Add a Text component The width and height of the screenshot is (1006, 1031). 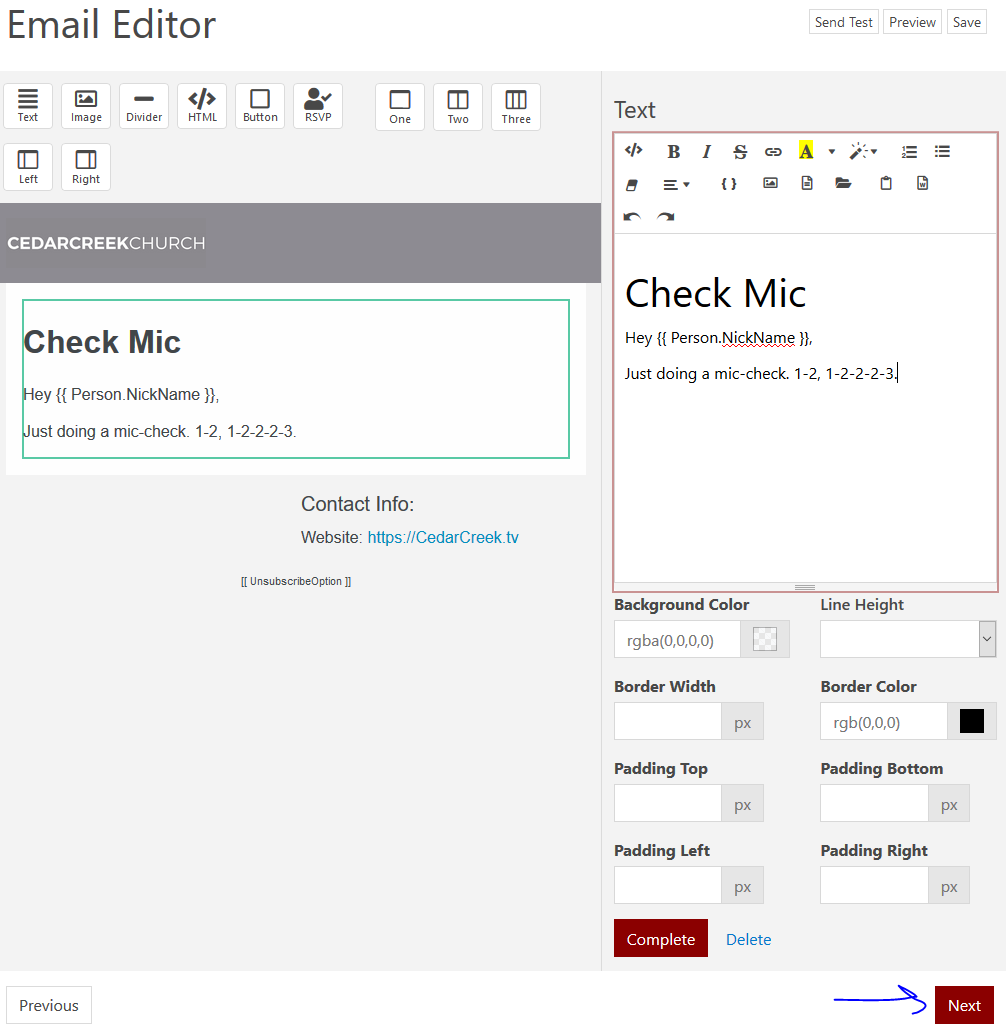[28, 105]
